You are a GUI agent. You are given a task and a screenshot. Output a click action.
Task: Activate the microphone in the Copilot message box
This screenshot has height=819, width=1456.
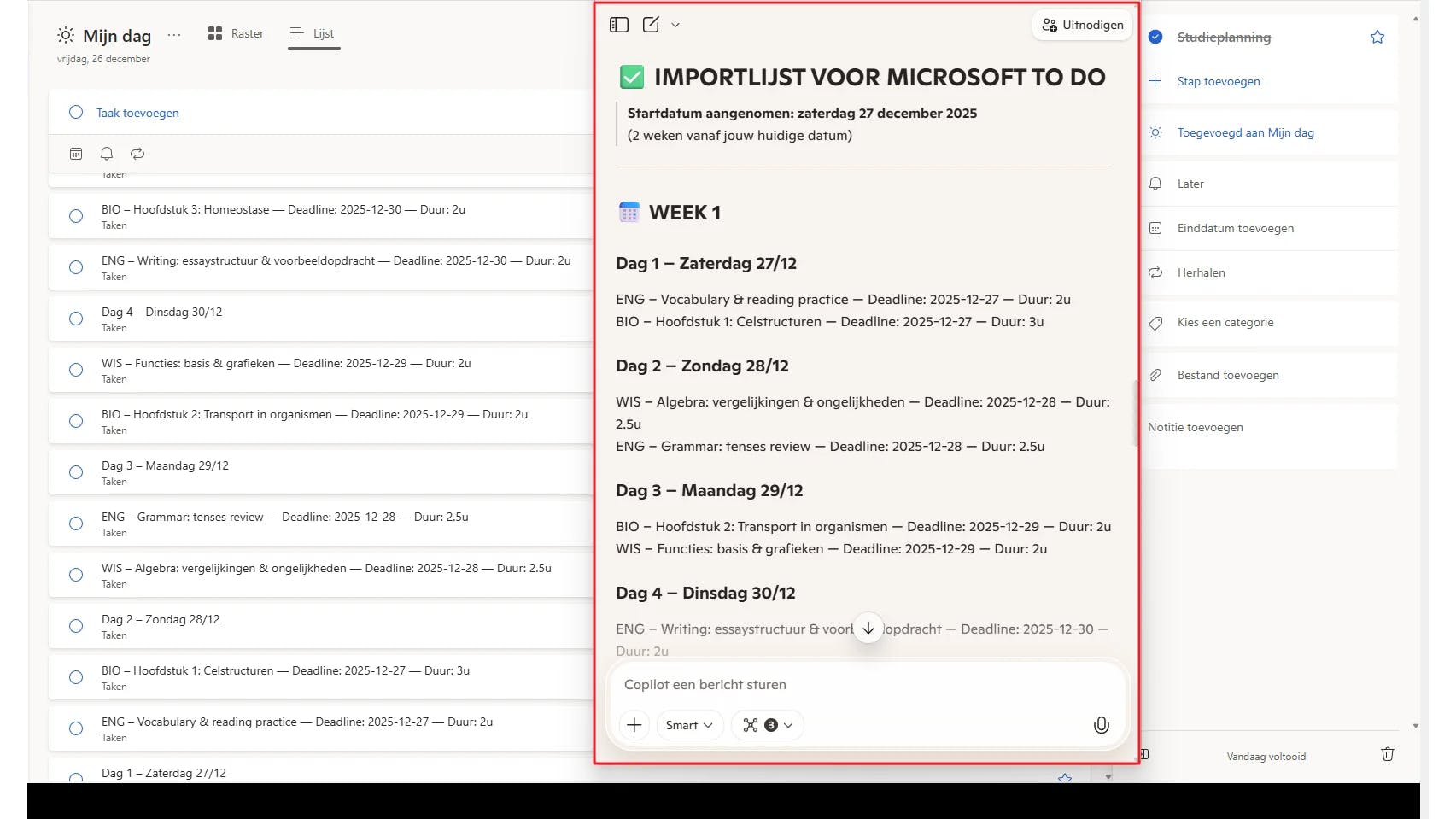[x=1102, y=725]
